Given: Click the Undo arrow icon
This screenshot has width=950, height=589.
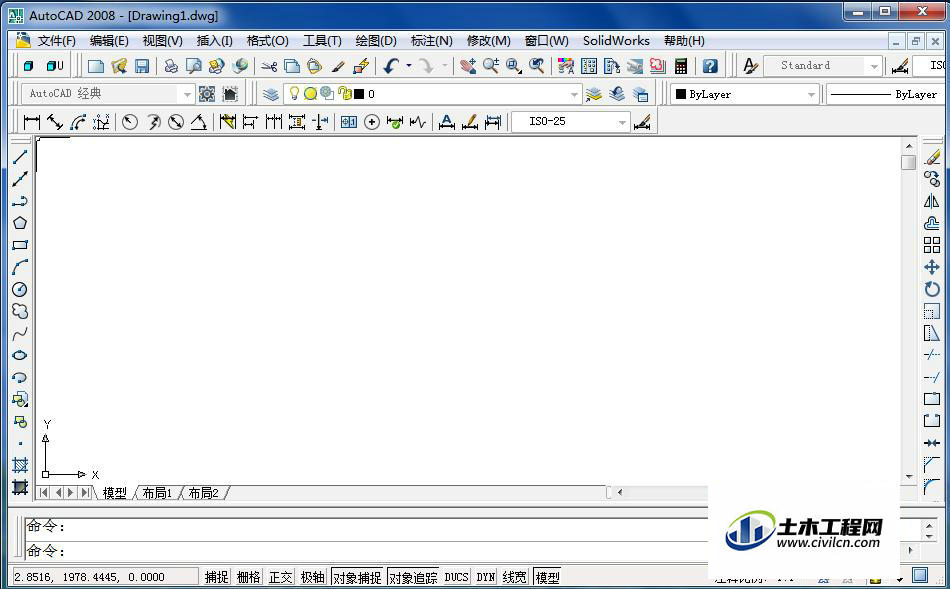Looking at the screenshot, I should tap(391, 65).
